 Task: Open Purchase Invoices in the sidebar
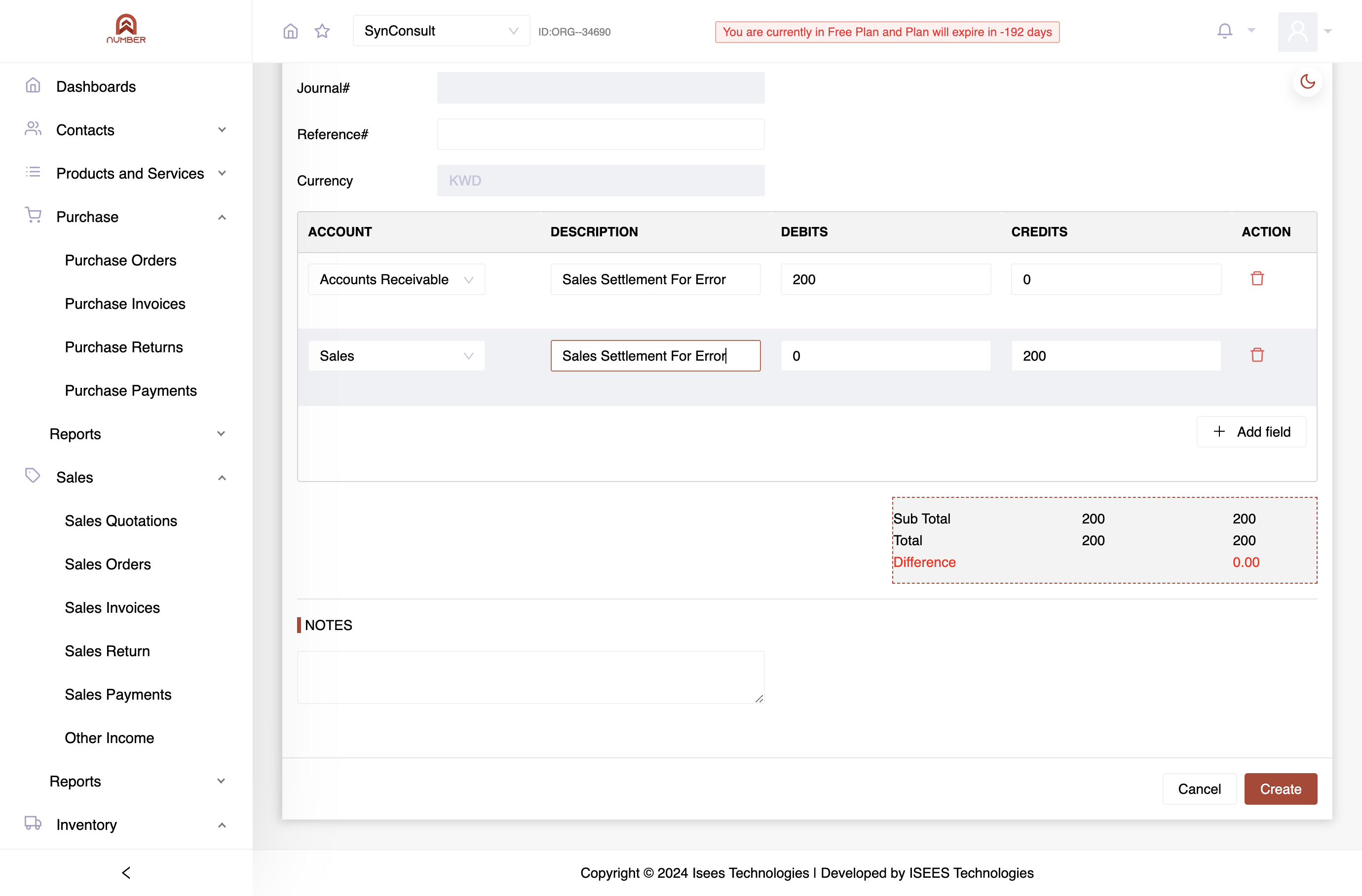click(x=125, y=304)
